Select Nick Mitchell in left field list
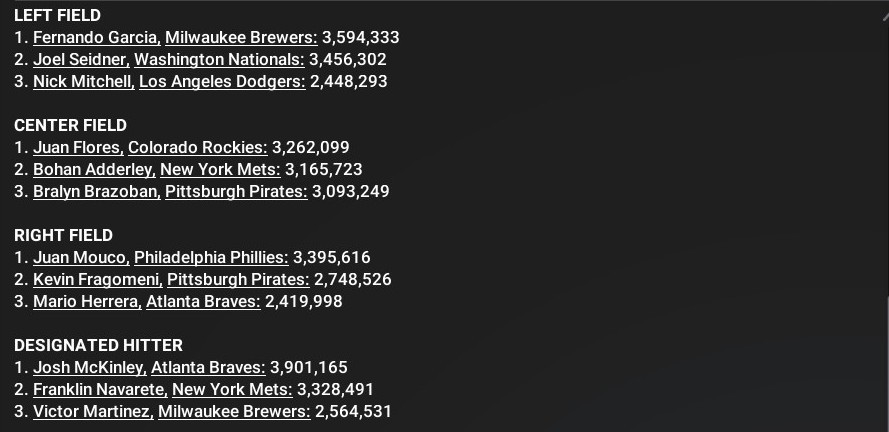 pos(82,82)
